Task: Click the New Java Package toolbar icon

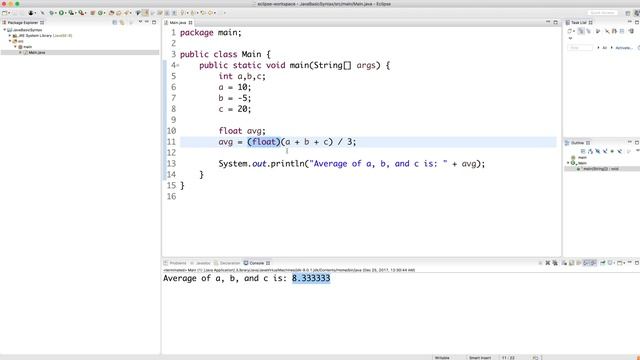Action: [x=93, y=13]
